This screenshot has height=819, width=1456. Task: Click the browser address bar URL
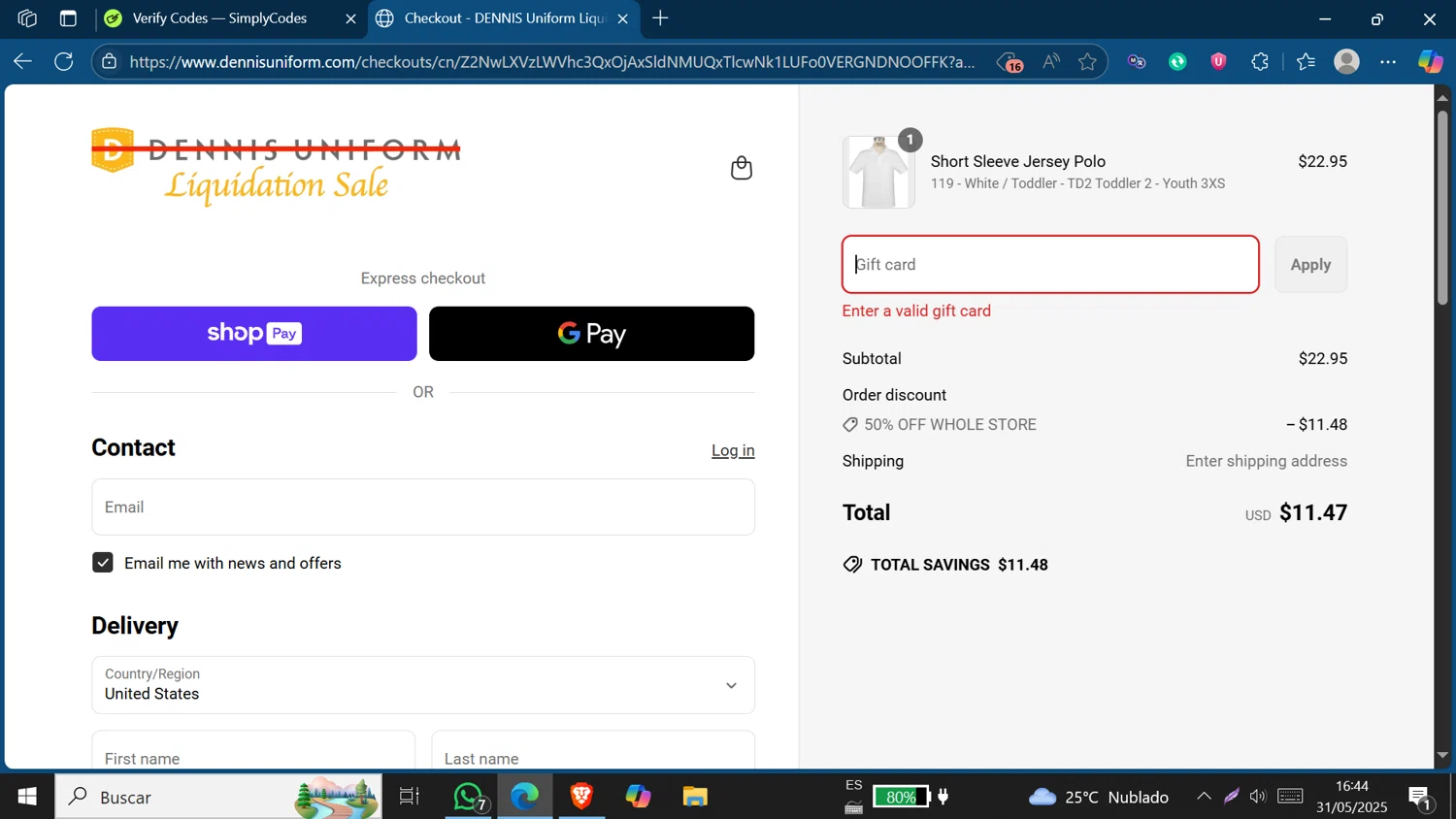pos(551,62)
